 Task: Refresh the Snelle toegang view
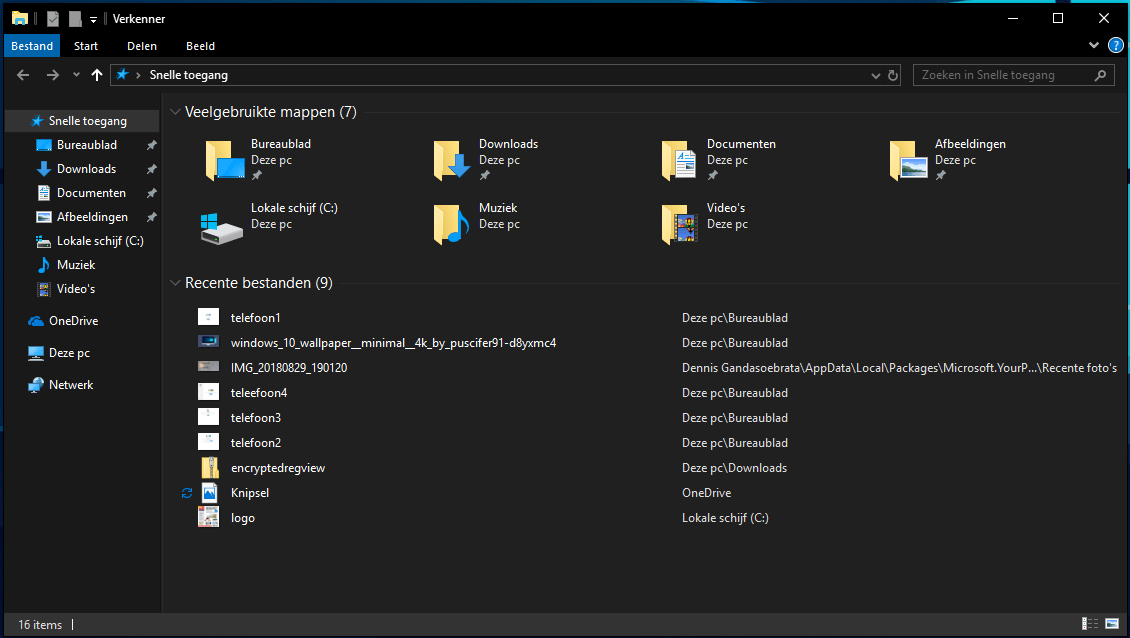(x=893, y=75)
